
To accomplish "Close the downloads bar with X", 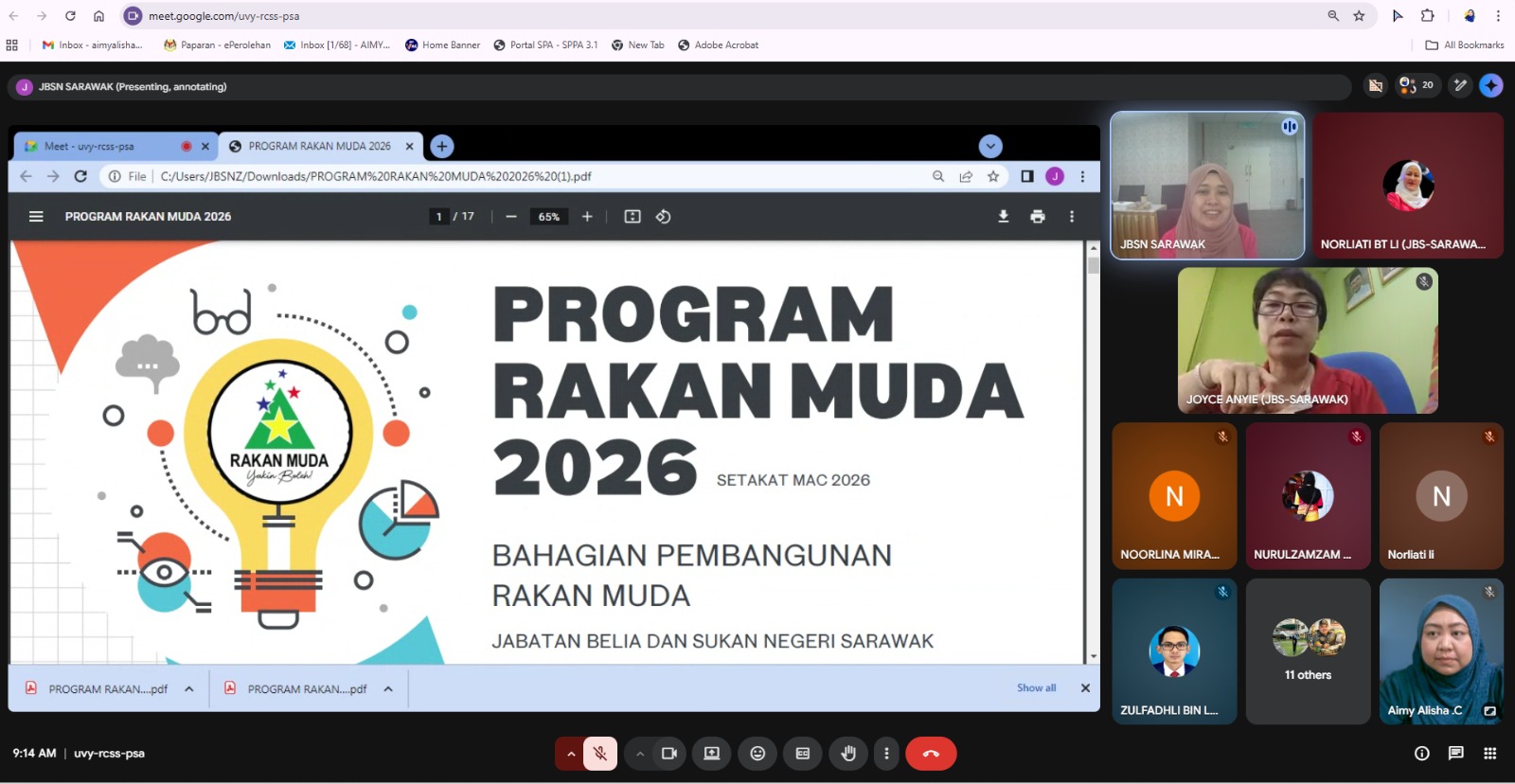I will point(1085,688).
